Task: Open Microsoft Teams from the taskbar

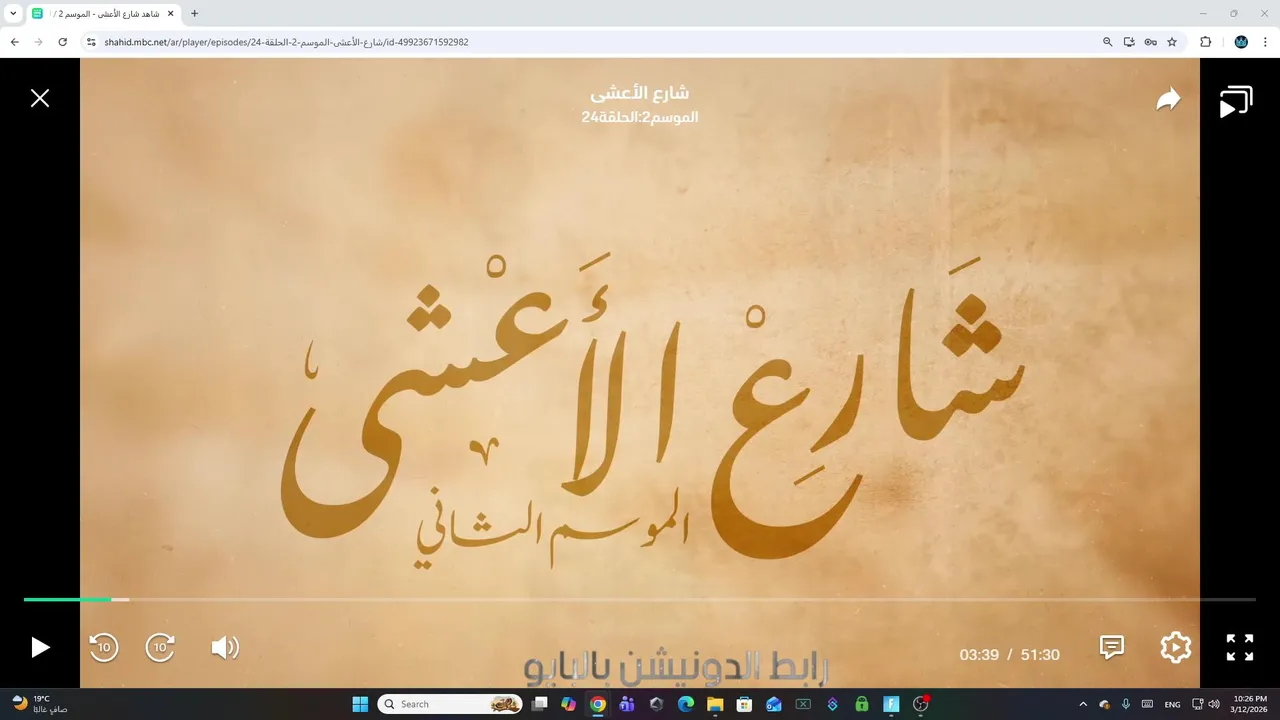Action: 627,704
